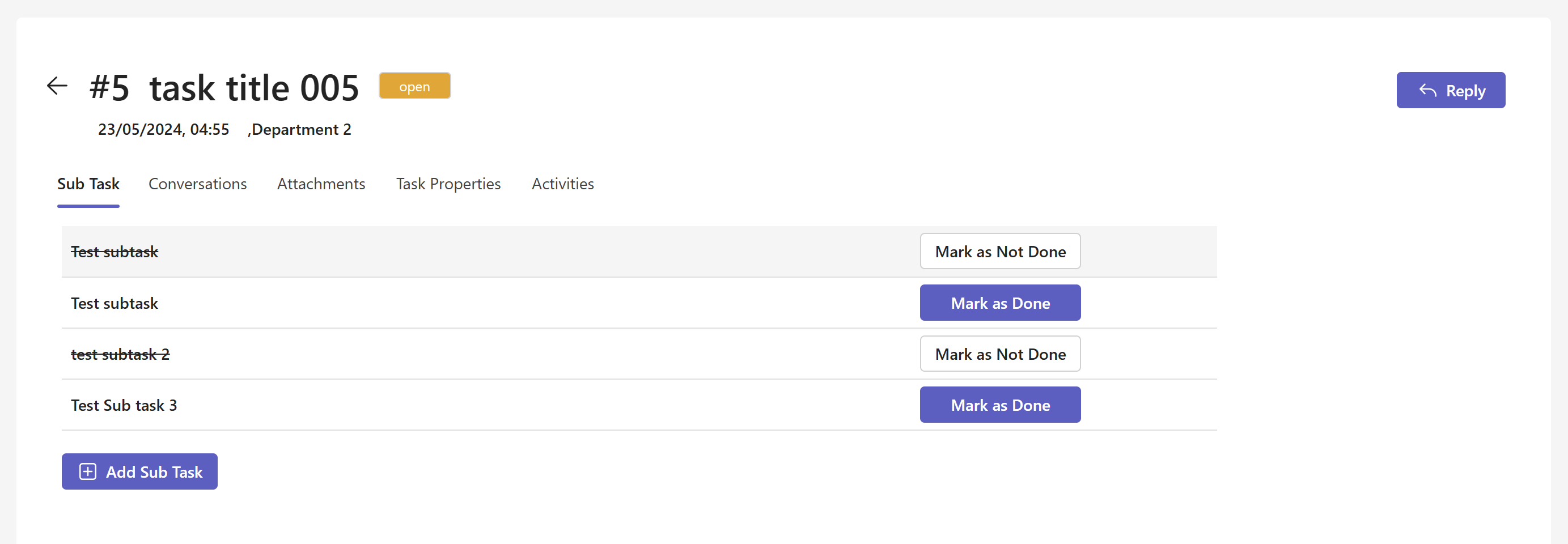Click the 'Test Sub task 3' subtask label
This screenshot has height=544, width=1568.
[124, 404]
